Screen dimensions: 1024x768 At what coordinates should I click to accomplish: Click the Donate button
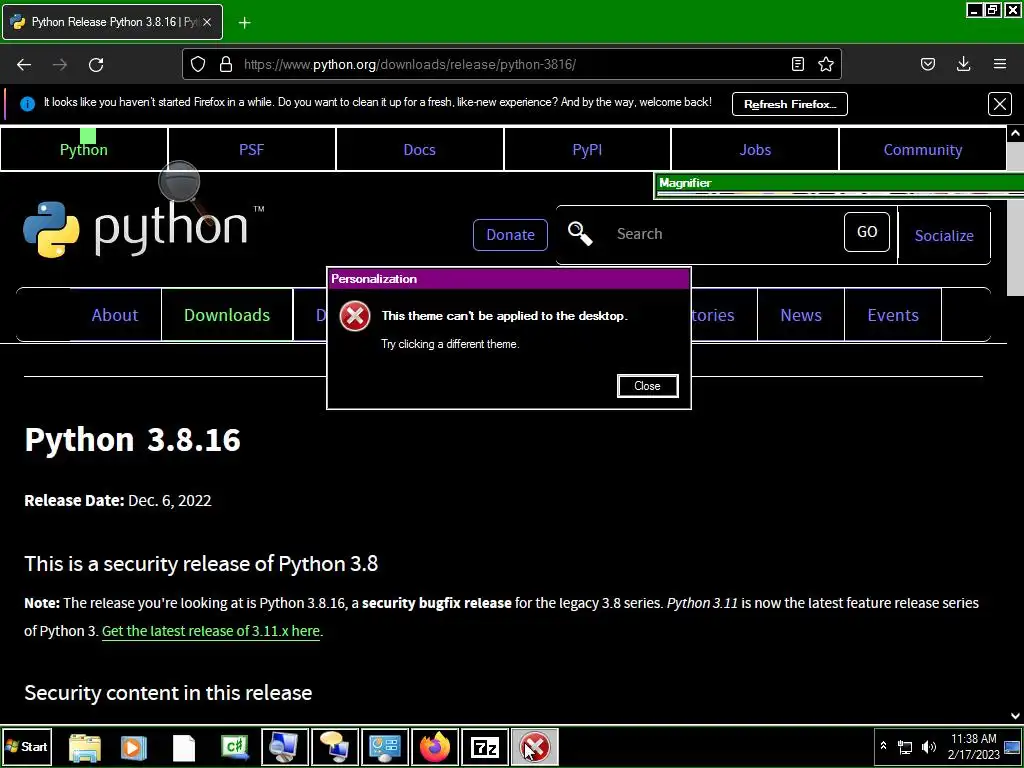pos(510,234)
